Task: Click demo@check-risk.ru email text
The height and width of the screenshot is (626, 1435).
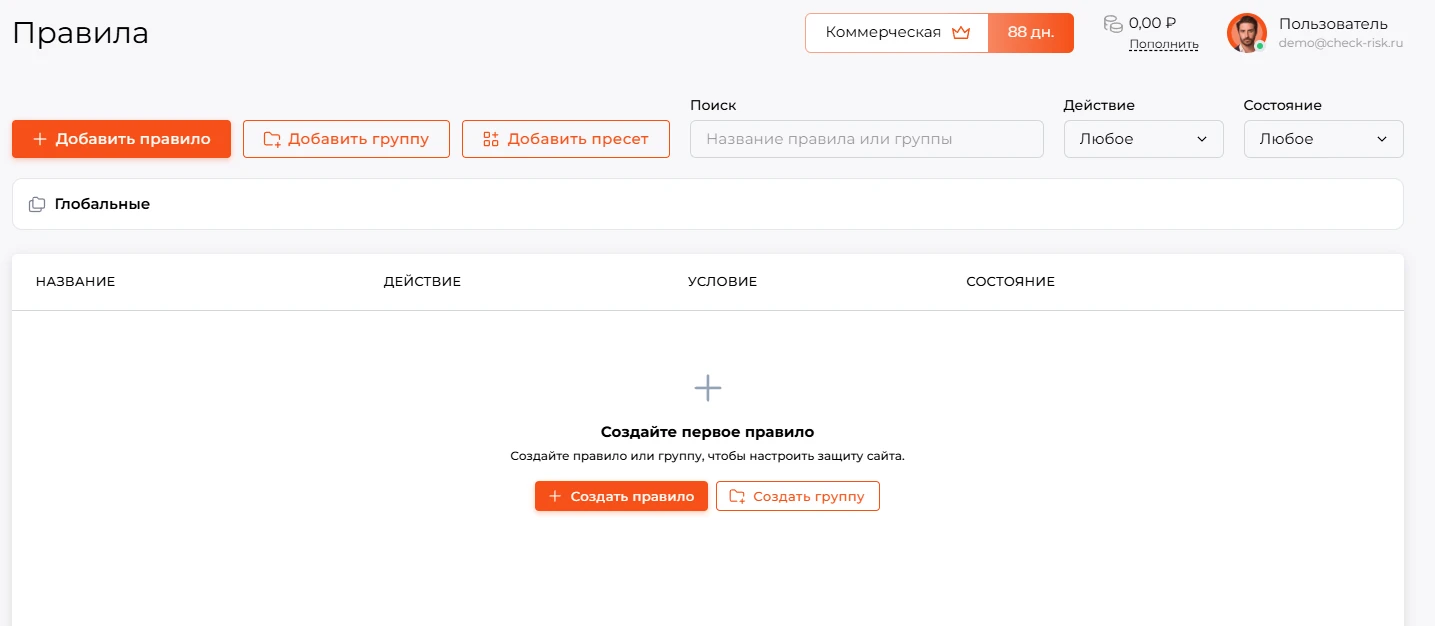Action: tap(1341, 43)
